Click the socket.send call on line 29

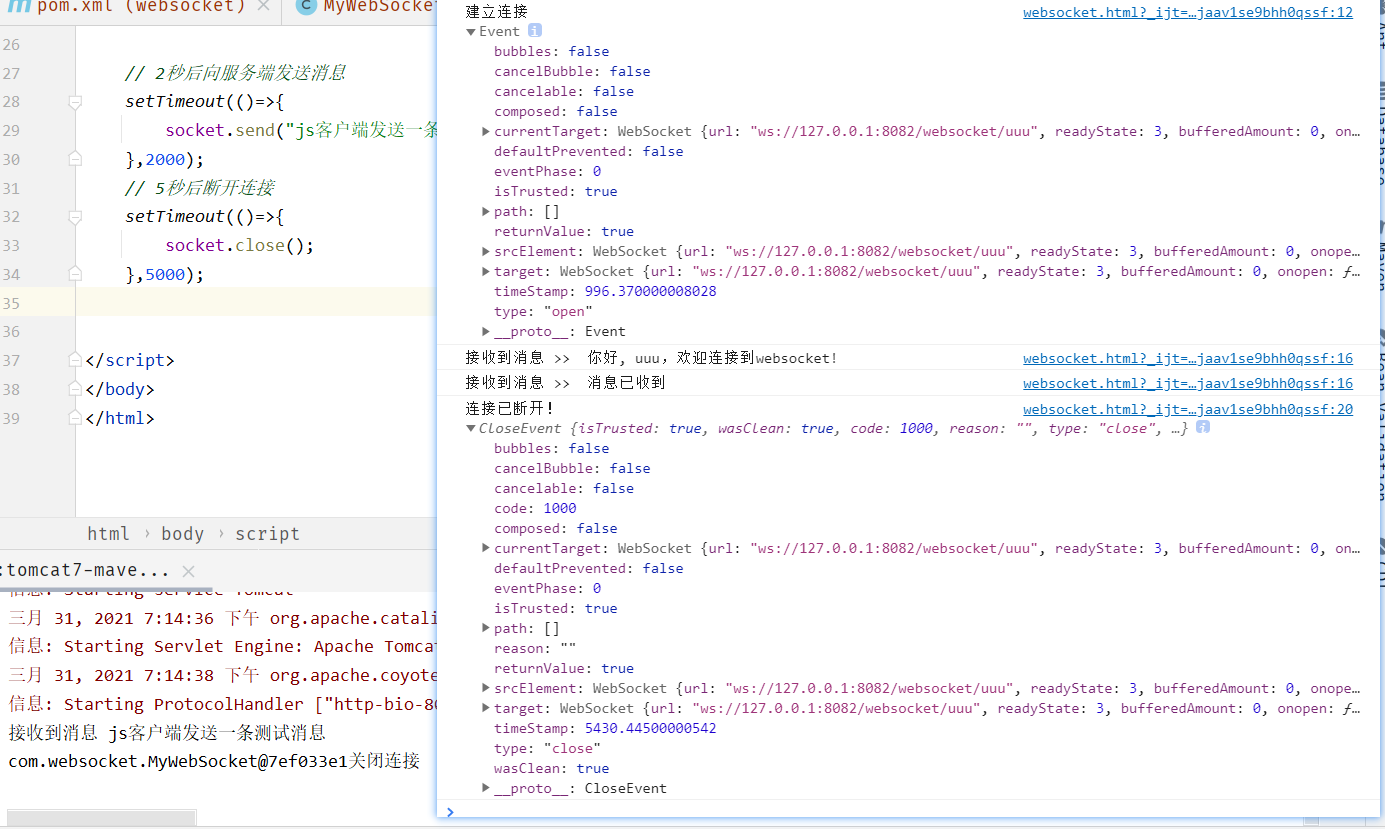click(300, 130)
